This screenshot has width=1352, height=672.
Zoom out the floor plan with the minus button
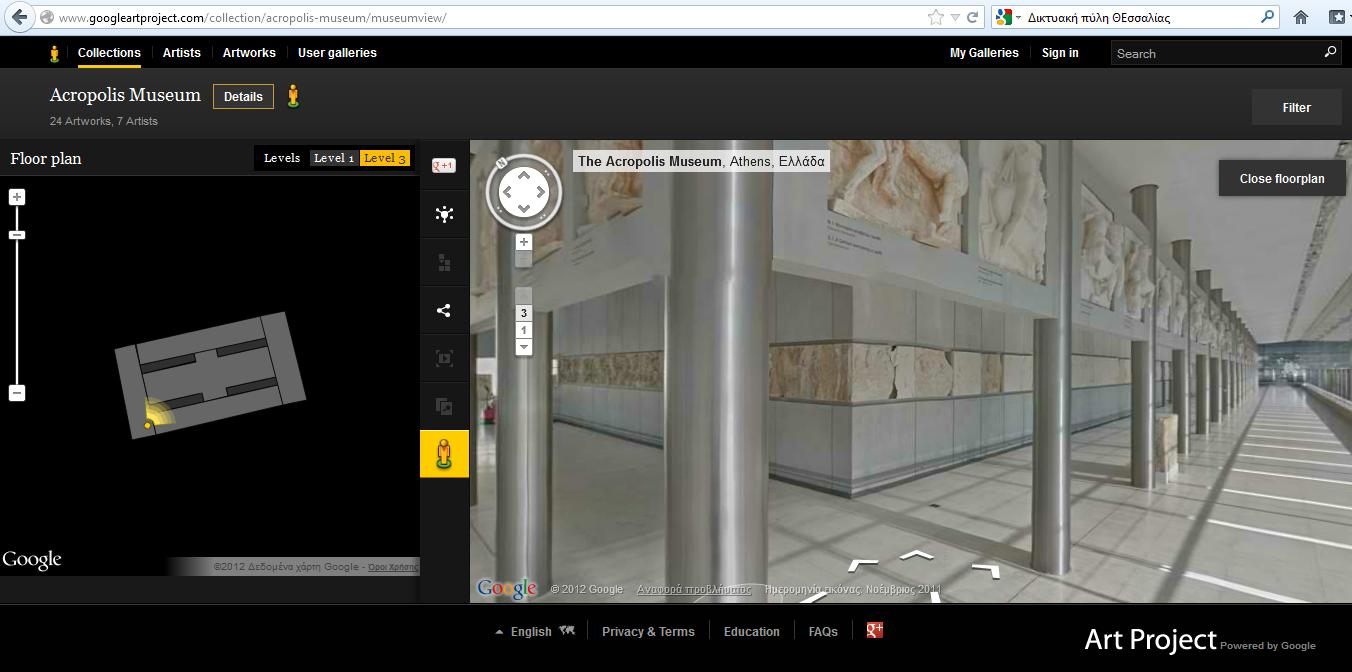(x=17, y=393)
